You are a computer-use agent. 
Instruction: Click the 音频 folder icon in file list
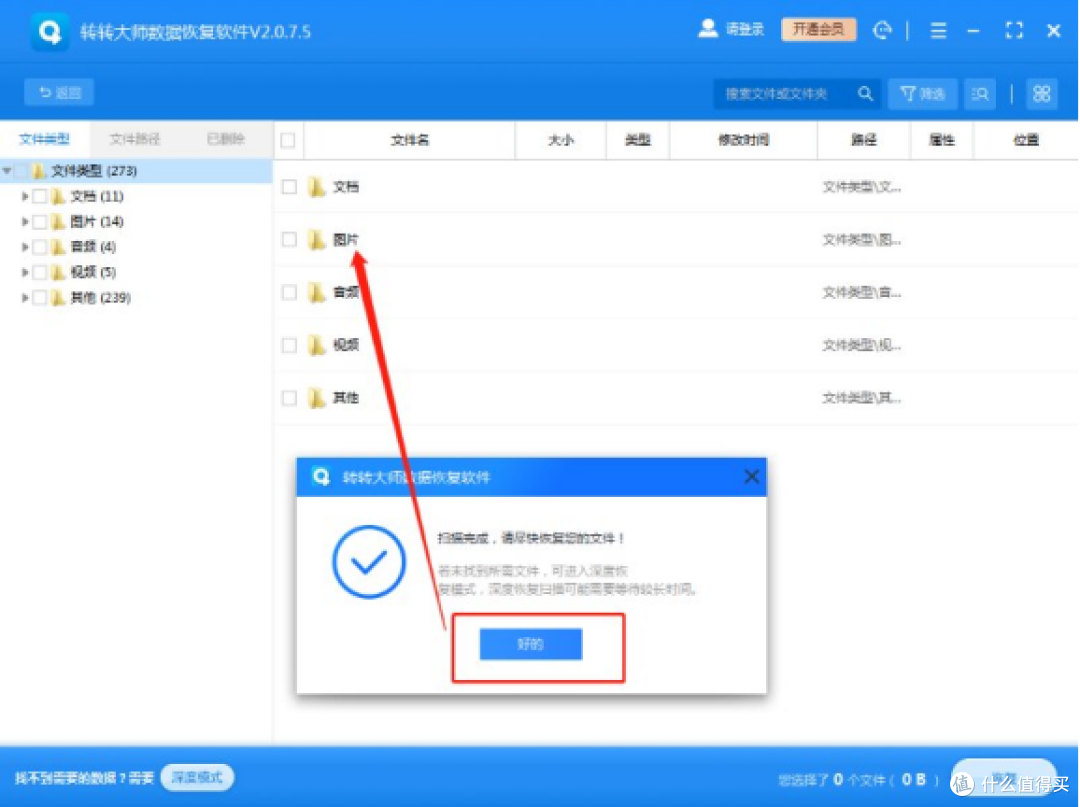coord(316,293)
